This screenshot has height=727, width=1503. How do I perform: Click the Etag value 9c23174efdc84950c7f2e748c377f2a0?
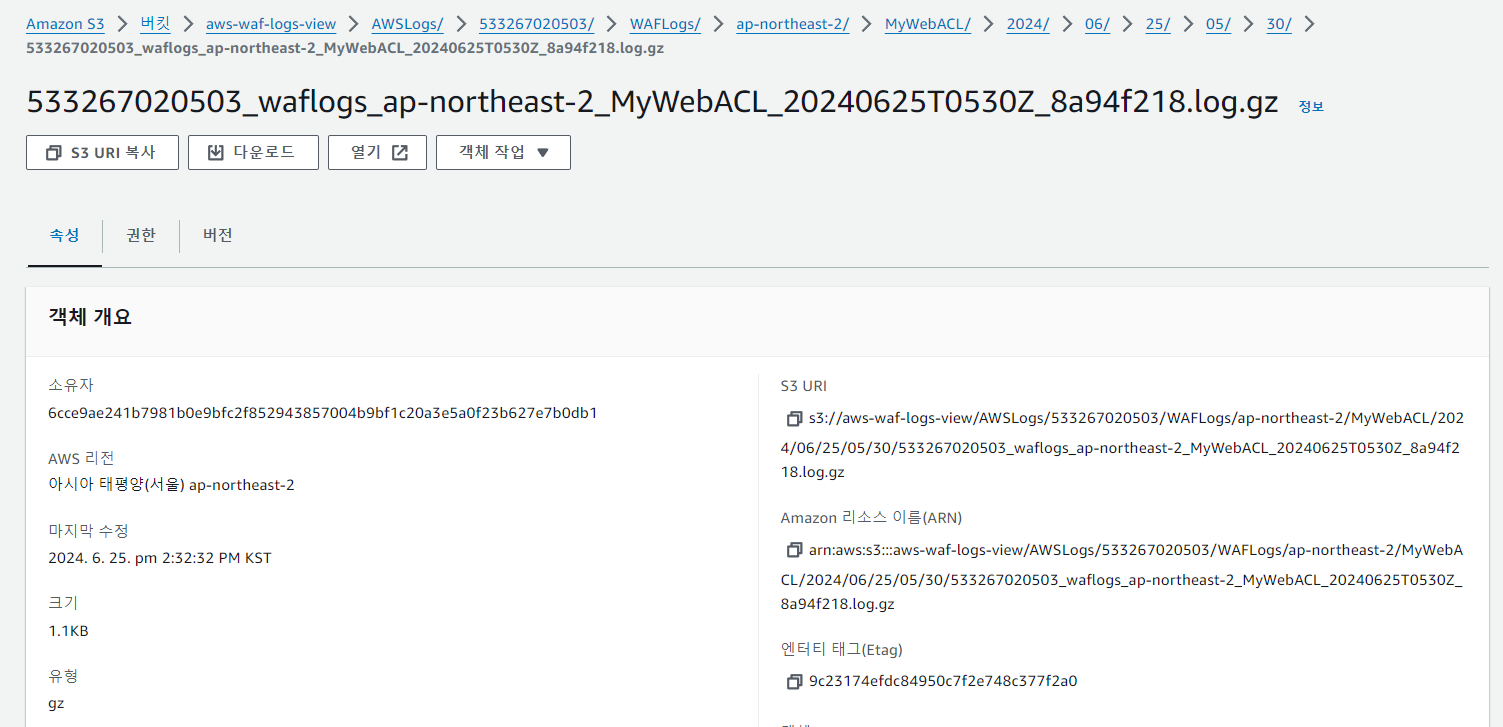point(943,682)
